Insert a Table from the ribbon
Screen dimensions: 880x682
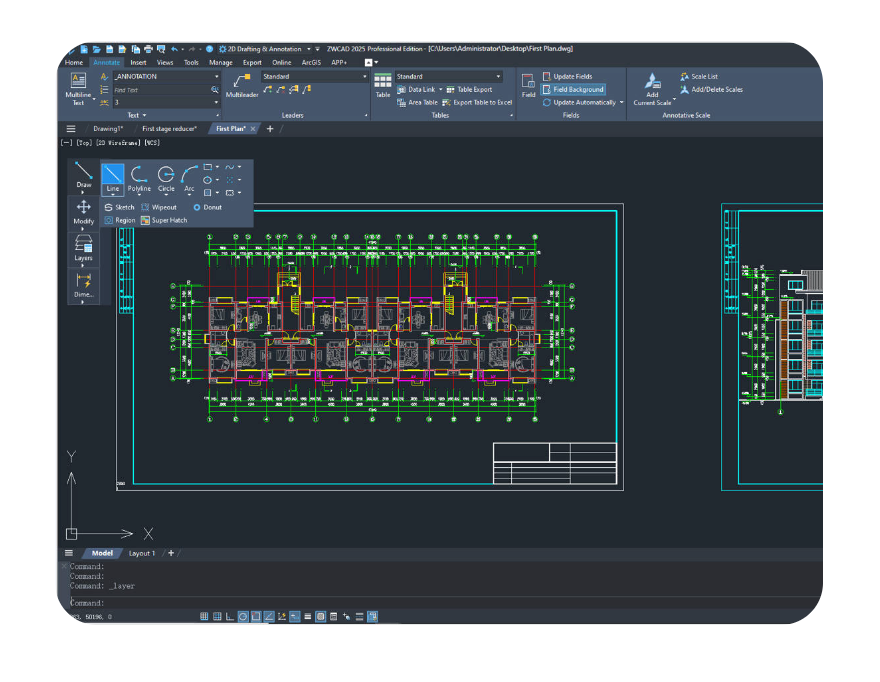(x=383, y=85)
